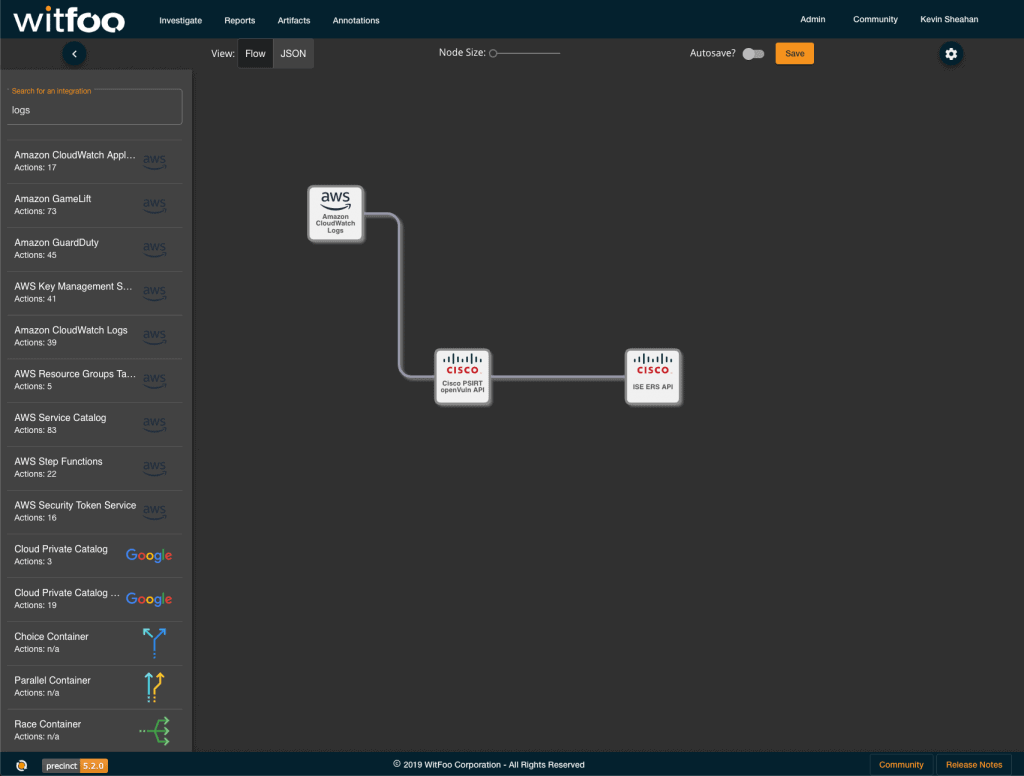Screen dimensions: 1024x776
Task: Open the Kevin Sheahan user menu
Action: point(949,20)
